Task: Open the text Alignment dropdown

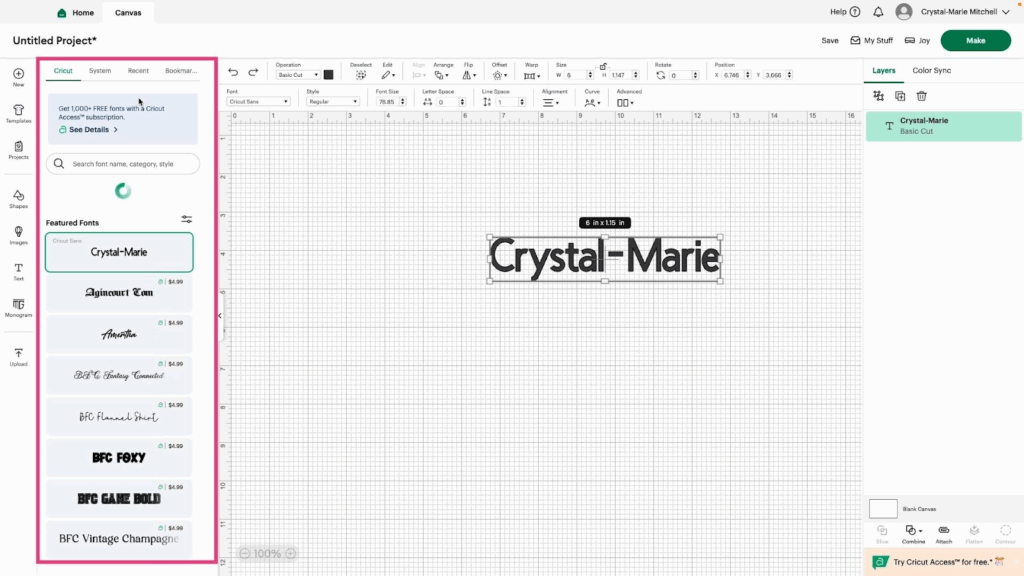Action: pyautogui.click(x=551, y=103)
